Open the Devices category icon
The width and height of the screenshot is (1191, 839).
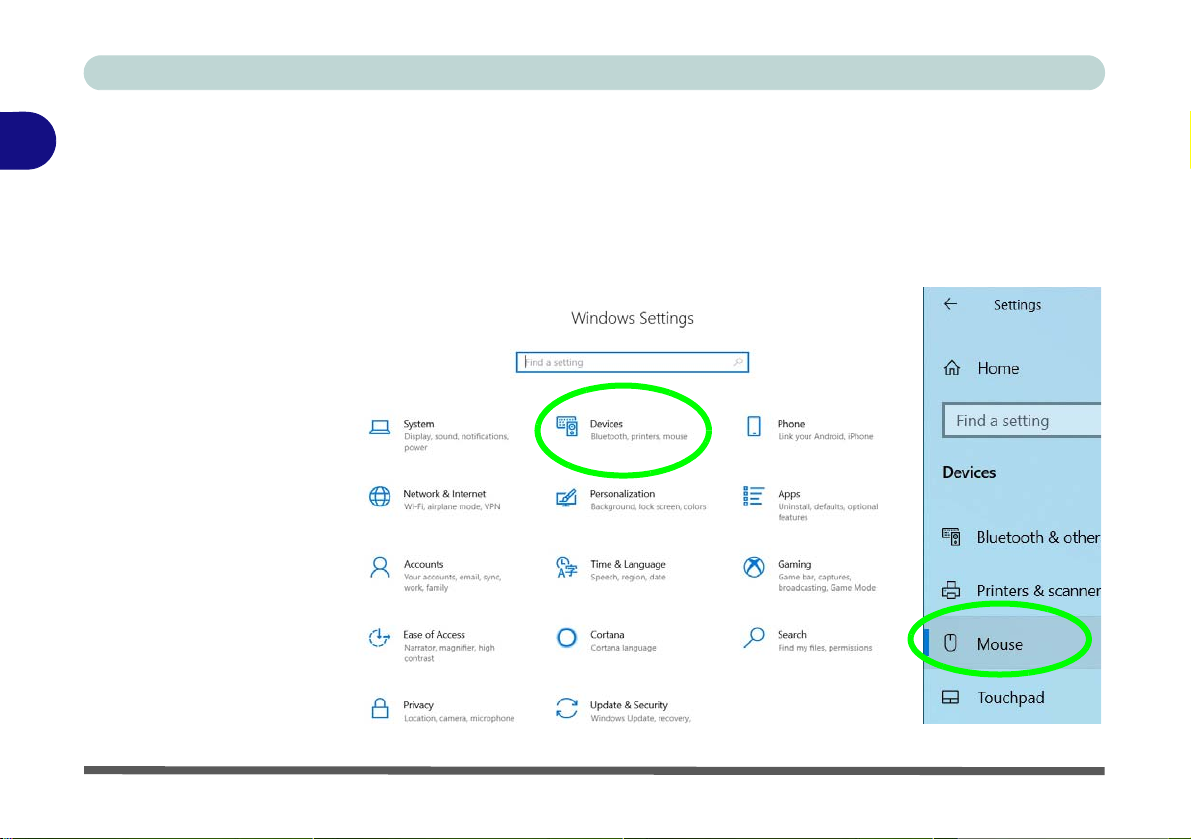pyautogui.click(x=567, y=426)
